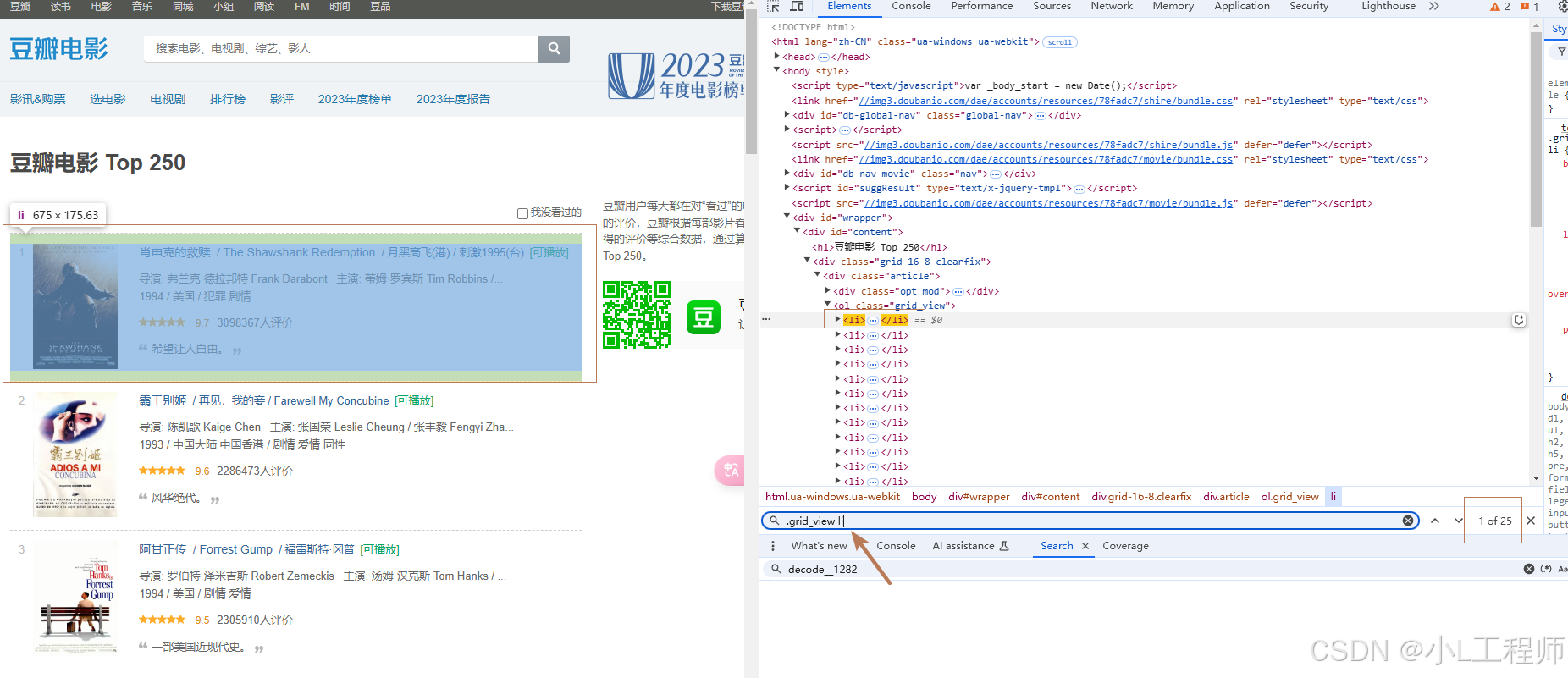Clear the .grid_view li find query
This screenshot has height=678, width=1568.
1408,521
